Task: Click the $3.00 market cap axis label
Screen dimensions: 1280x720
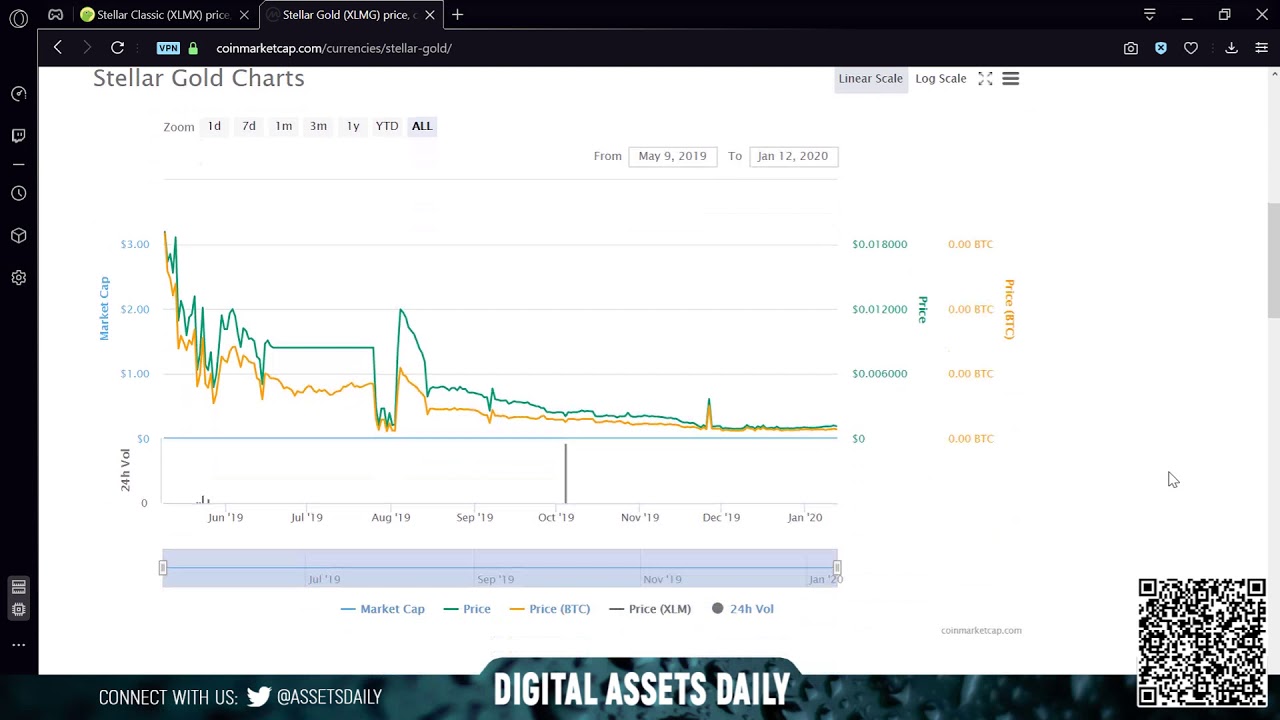Action: tap(135, 244)
